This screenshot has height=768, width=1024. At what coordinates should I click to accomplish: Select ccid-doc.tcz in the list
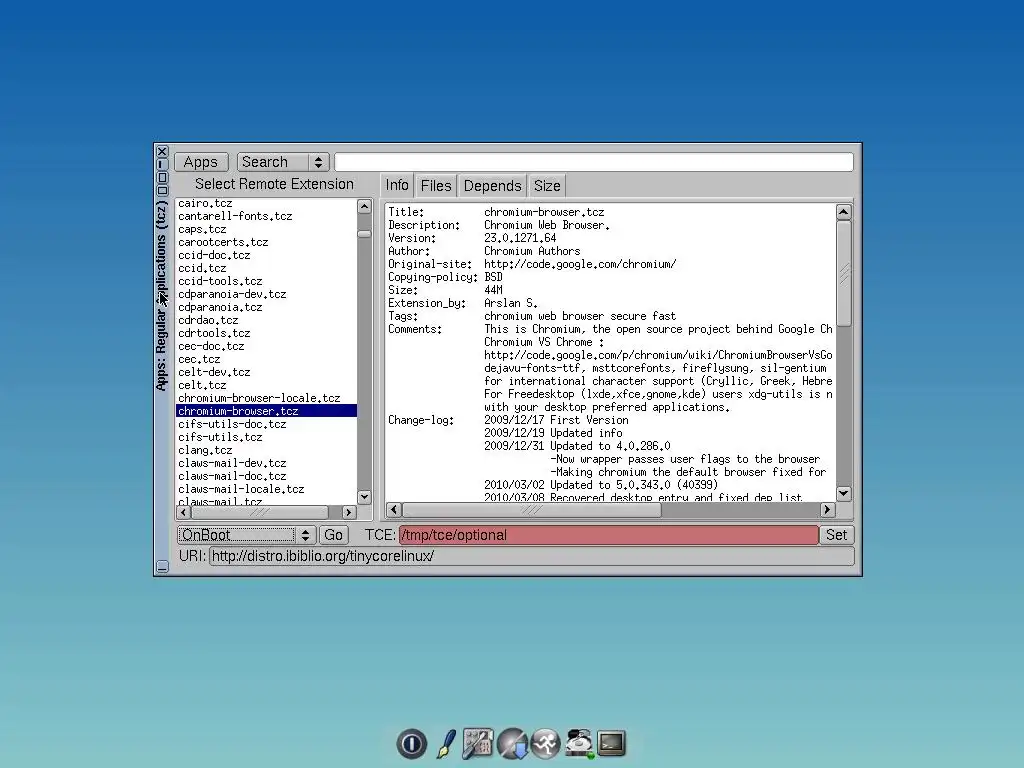click(x=266, y=255)
